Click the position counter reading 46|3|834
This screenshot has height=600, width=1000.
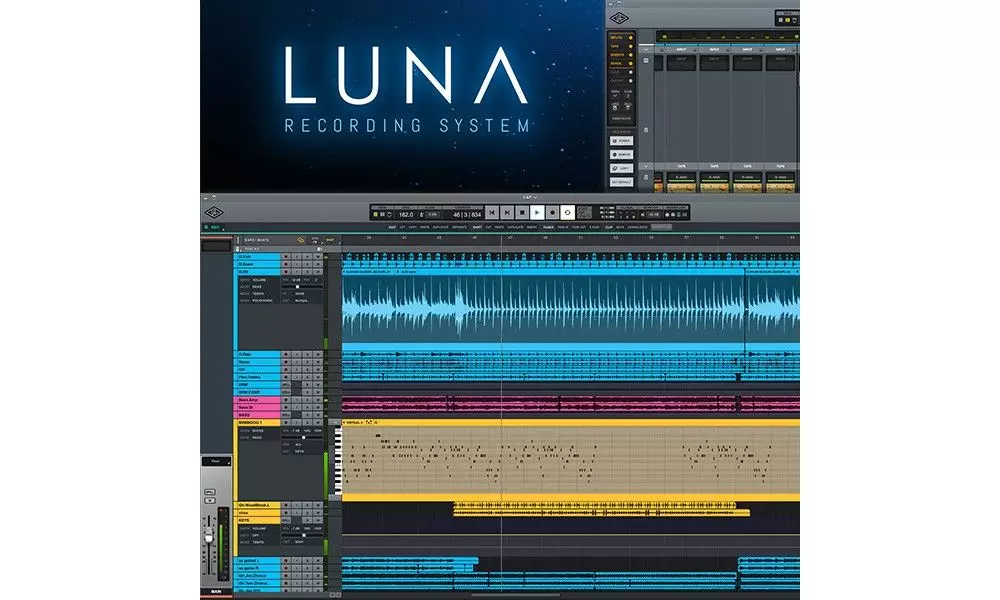(x=467, y=215)
